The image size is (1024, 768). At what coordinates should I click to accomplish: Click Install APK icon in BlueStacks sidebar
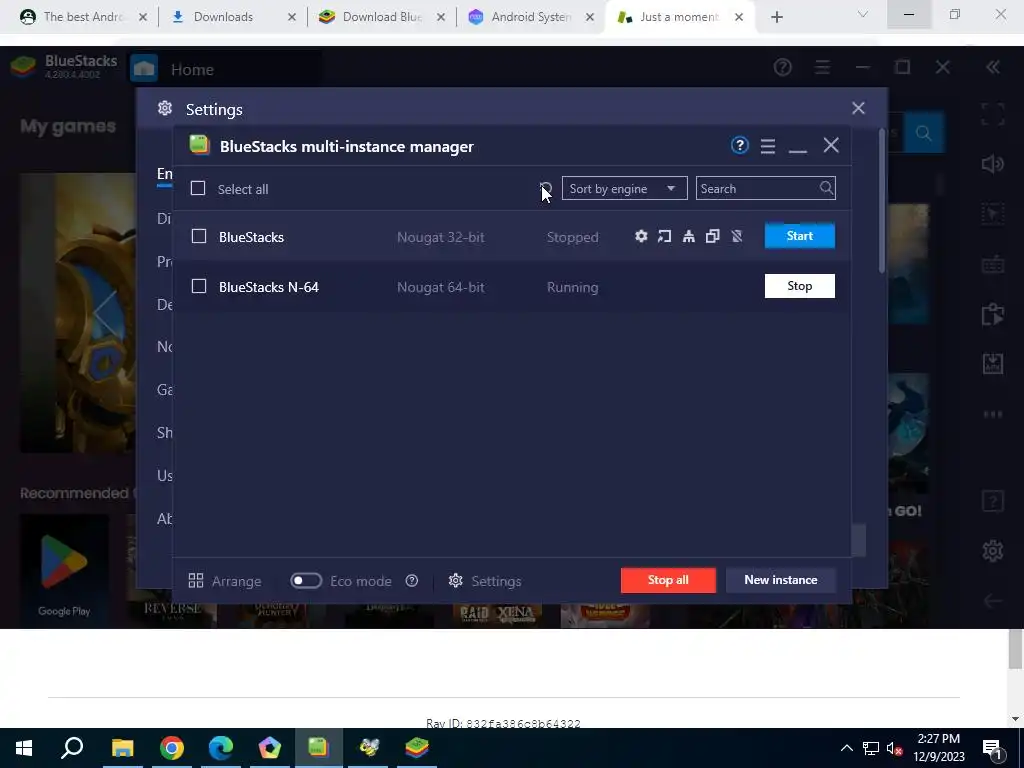tap(993, 364)
